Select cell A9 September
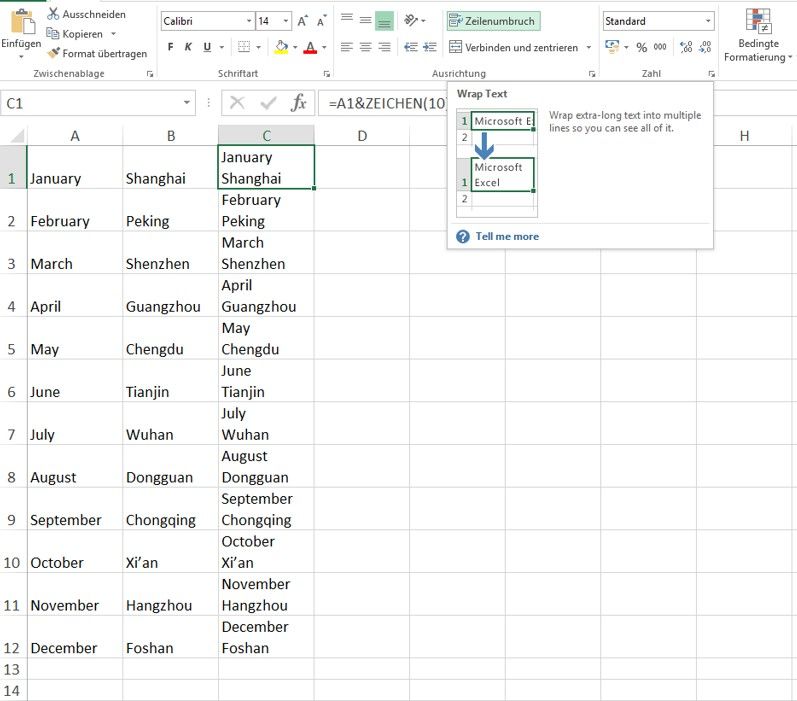This screenshot has height=701, width=797. [75, 509]
